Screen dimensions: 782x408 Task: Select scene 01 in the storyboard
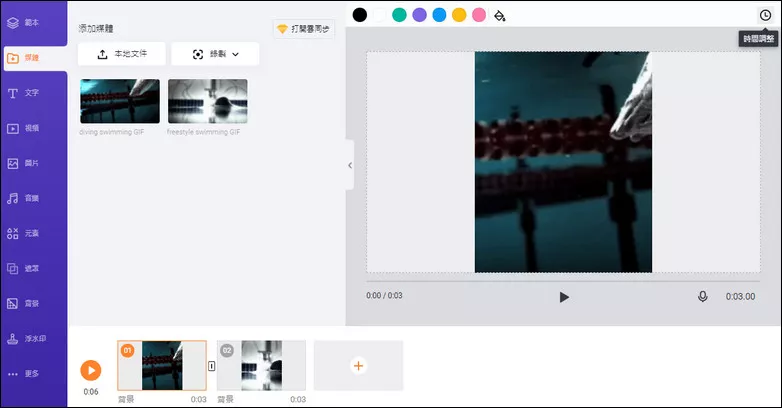pyautogui.click(x=162, y=366)
